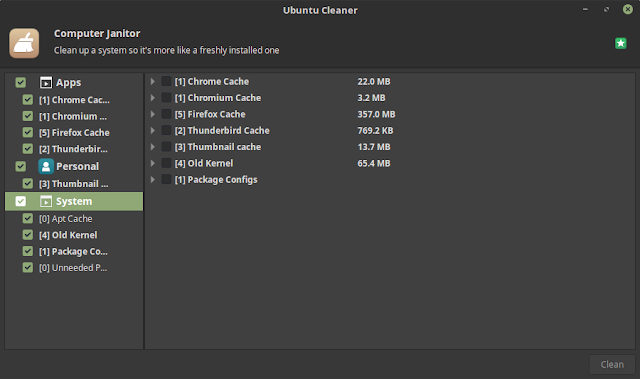Viewport: 640px width, 379px height.
Task: Check the Firefox Cache result checkbox
Action: pyautogui.click(x=166, y=114)
